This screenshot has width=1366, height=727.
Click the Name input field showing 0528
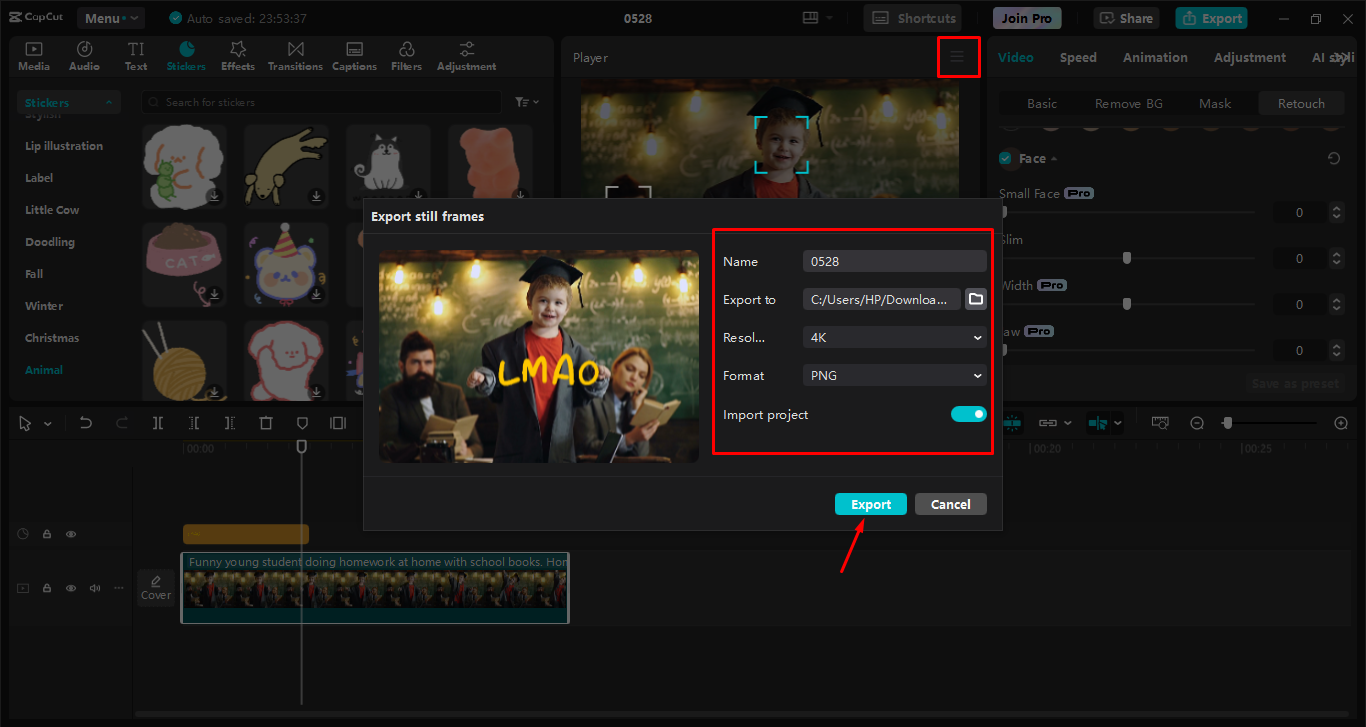click(x=893, y=261)
